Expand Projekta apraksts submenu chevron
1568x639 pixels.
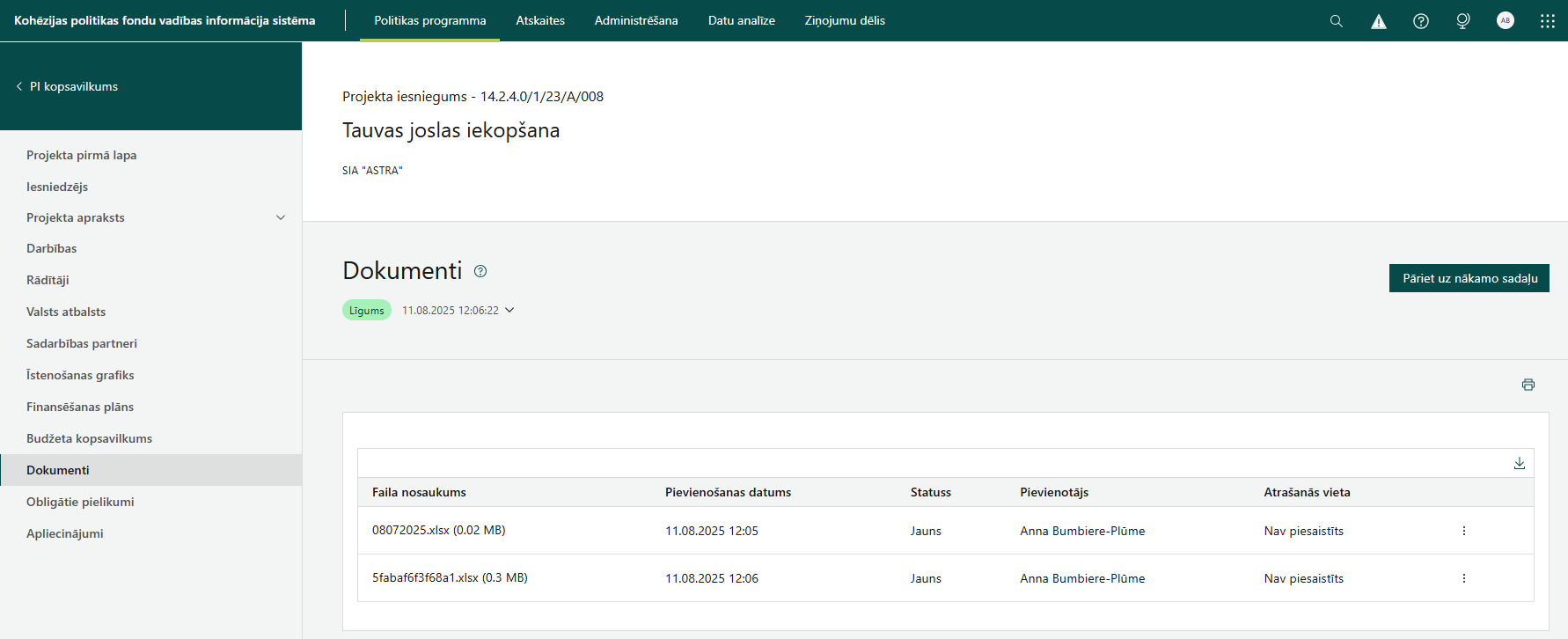click(281, 217)
